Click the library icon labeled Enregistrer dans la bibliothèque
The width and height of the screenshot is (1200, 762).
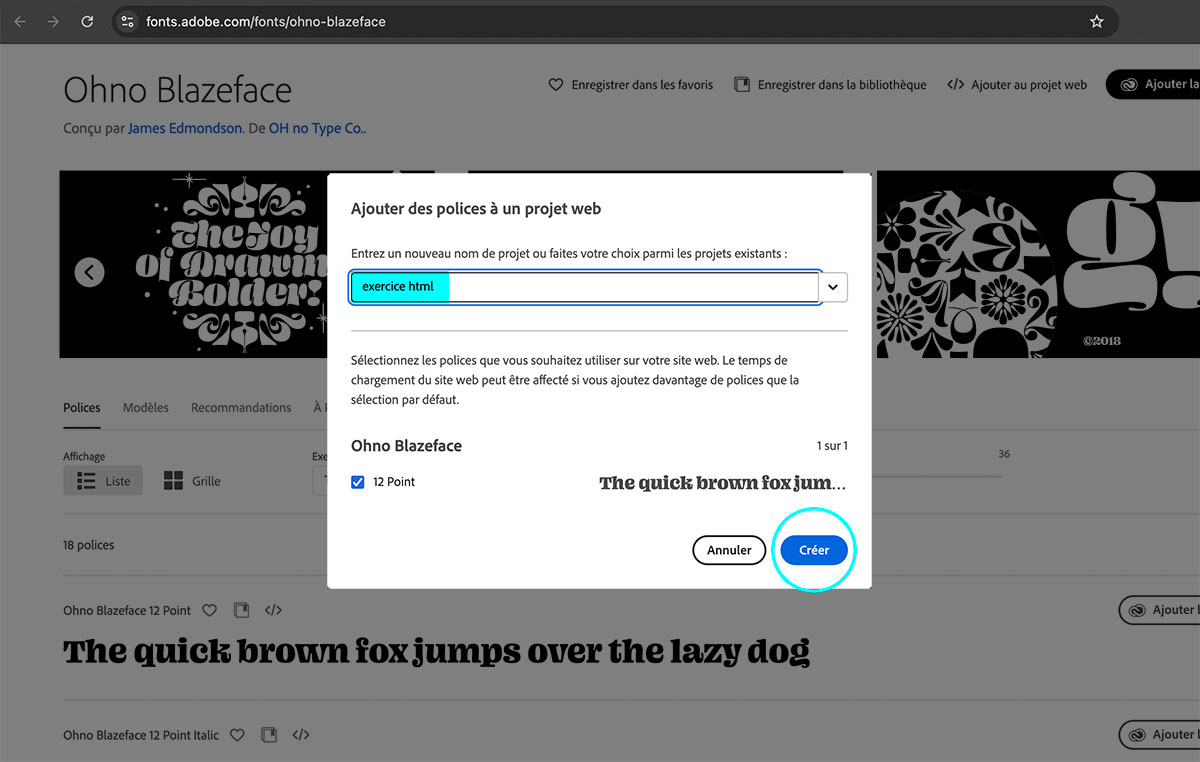742,85
